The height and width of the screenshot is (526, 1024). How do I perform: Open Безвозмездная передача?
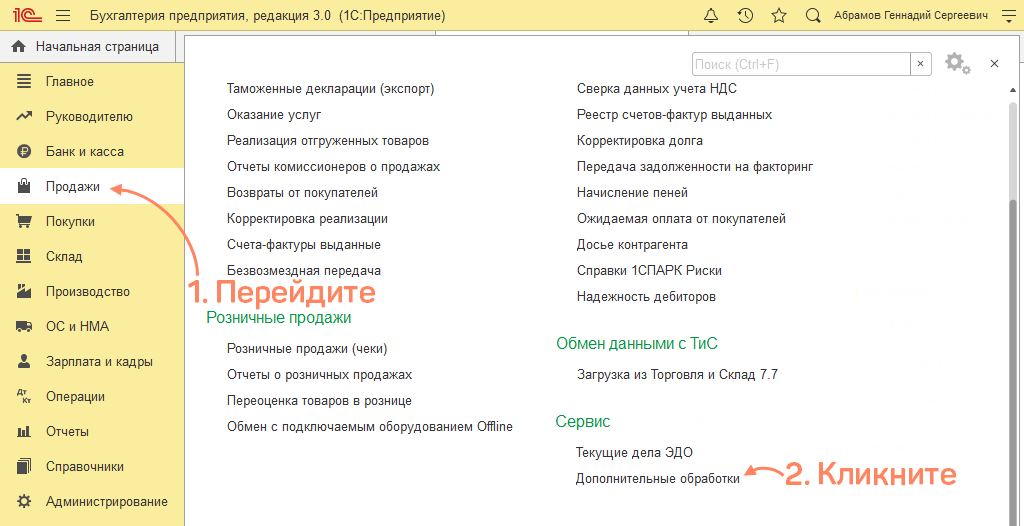[x=304, y=271]
